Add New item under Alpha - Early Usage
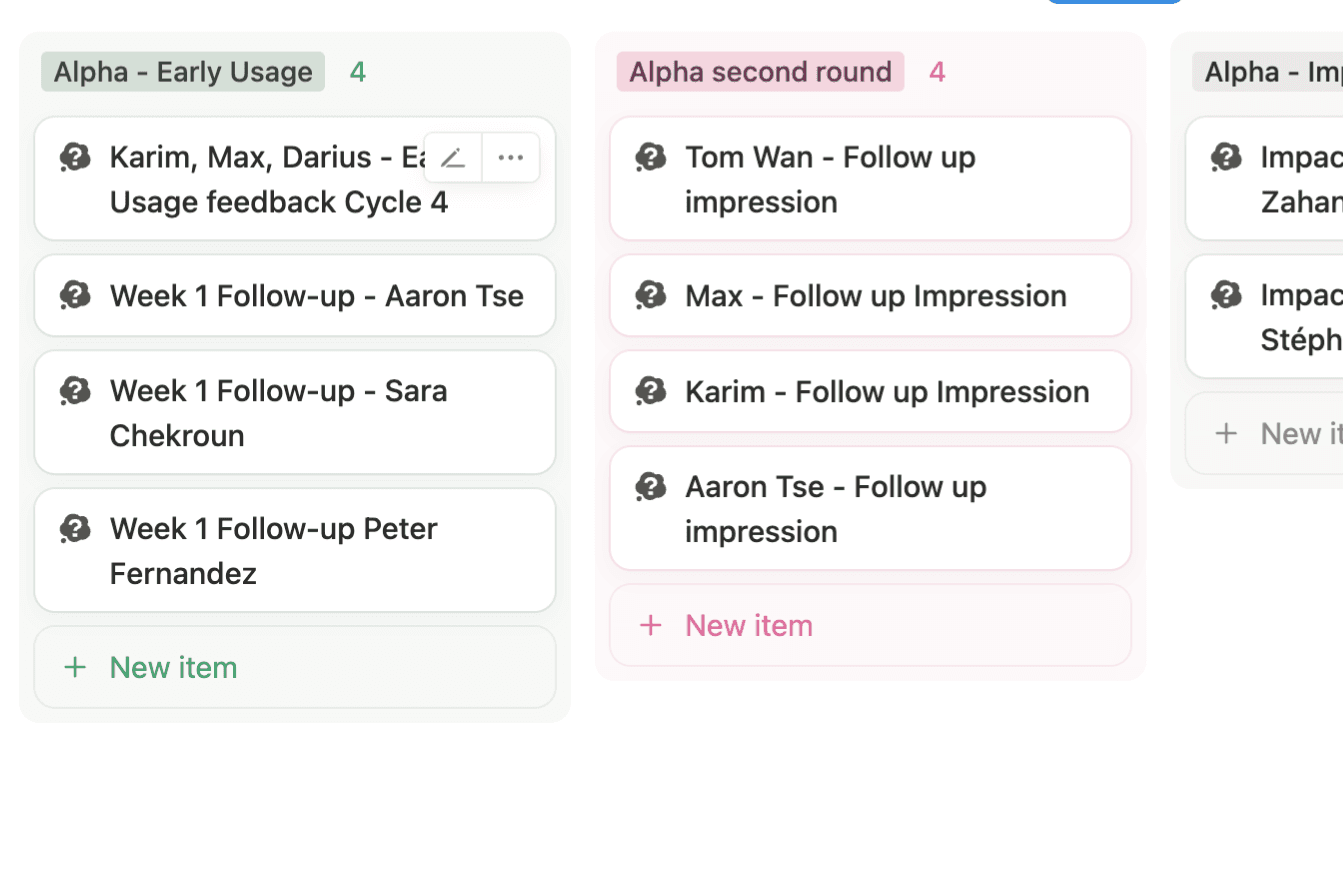Viewport: 1343px width, 895px height. [174, 667]
